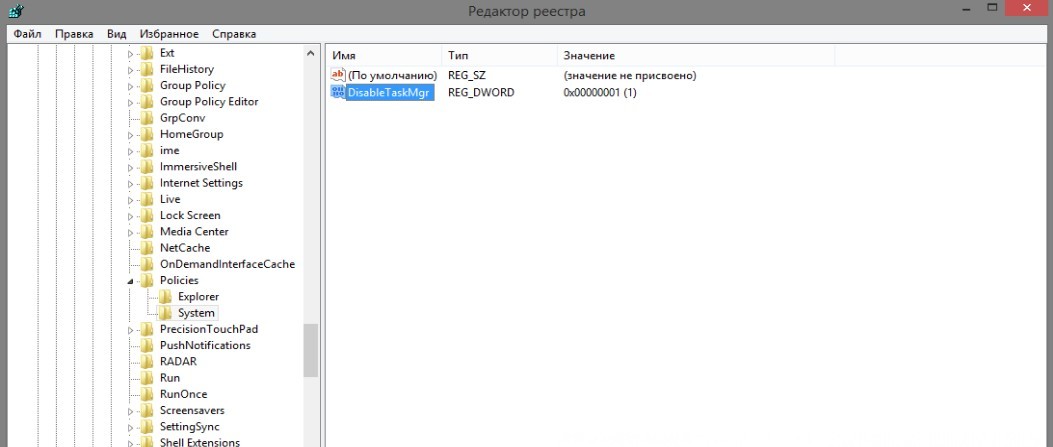Expand the Ext key

[131, 53]
